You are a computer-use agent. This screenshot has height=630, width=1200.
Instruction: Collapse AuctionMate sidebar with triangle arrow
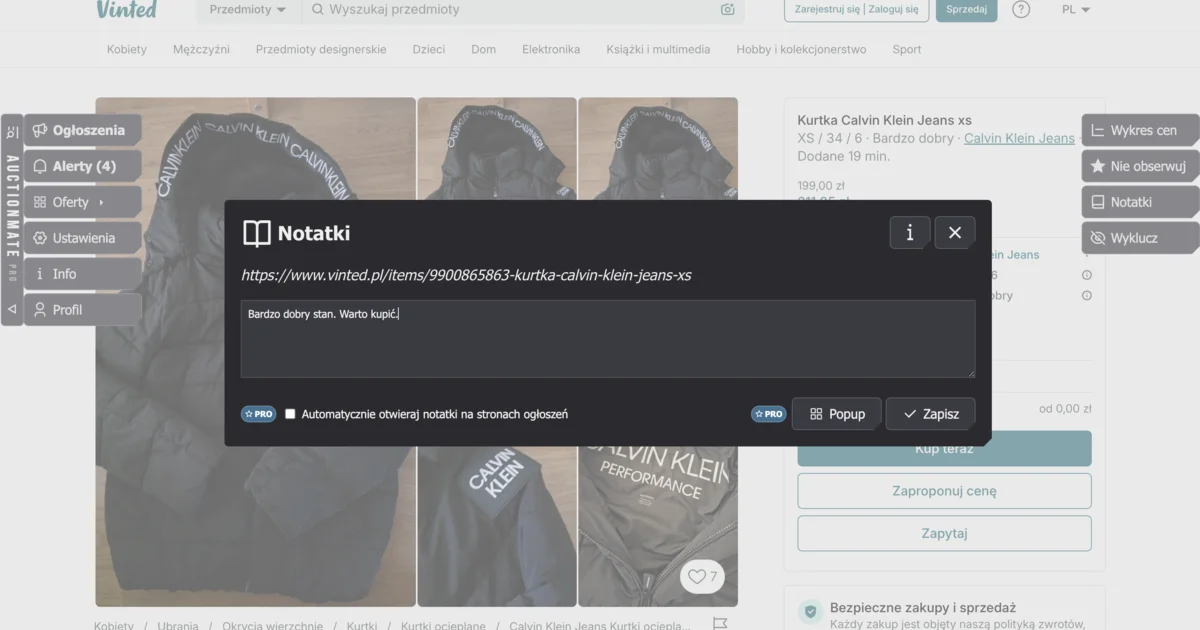click(12, 309)
